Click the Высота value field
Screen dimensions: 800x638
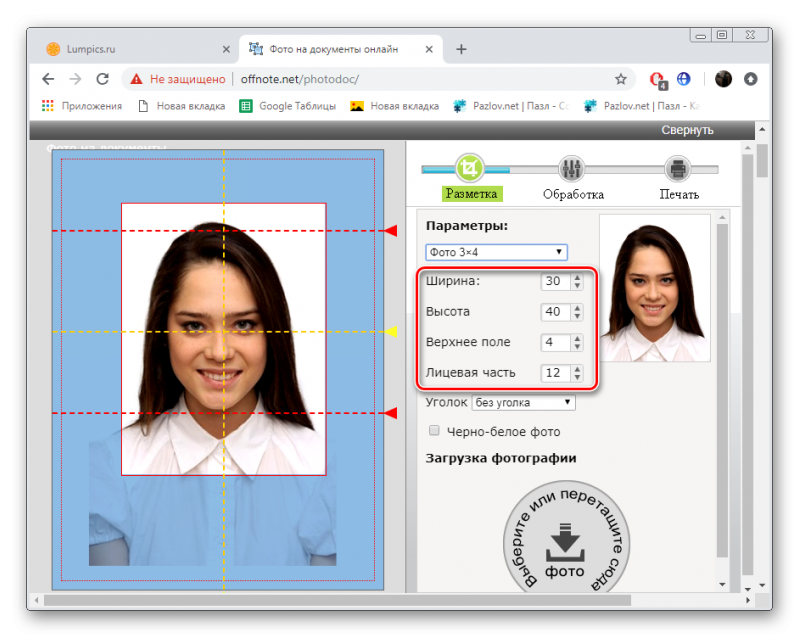coord(555,312)
